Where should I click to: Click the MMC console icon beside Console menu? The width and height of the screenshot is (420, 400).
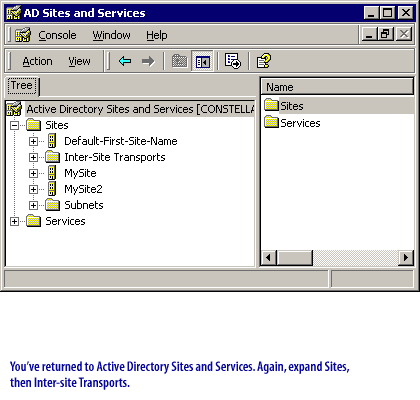point(23,35)
